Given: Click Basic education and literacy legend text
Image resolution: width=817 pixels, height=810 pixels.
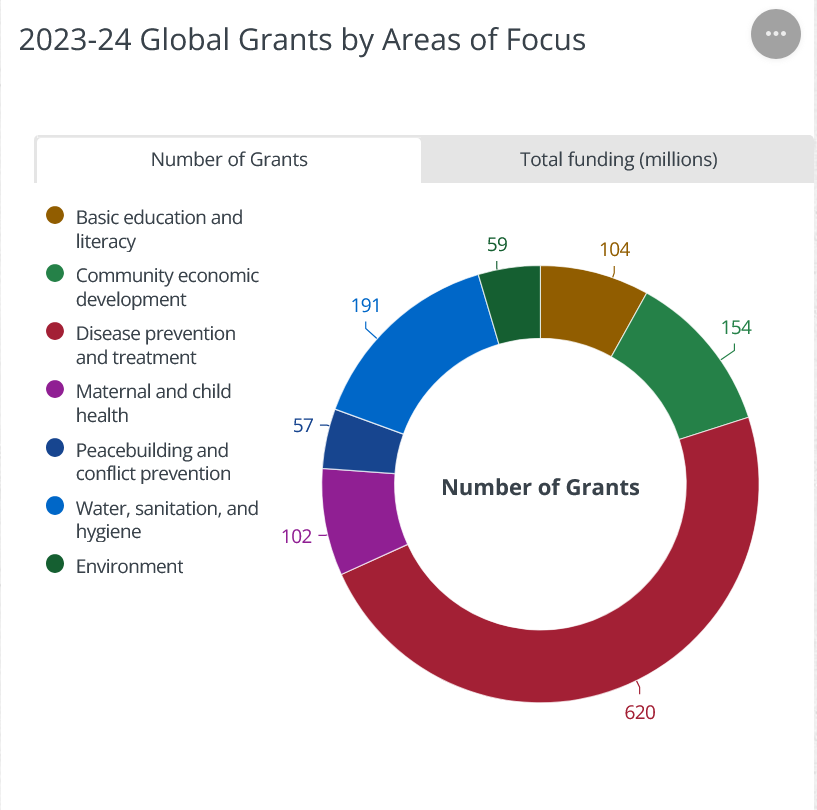Looking at the screenshot, I should point(159,229).
